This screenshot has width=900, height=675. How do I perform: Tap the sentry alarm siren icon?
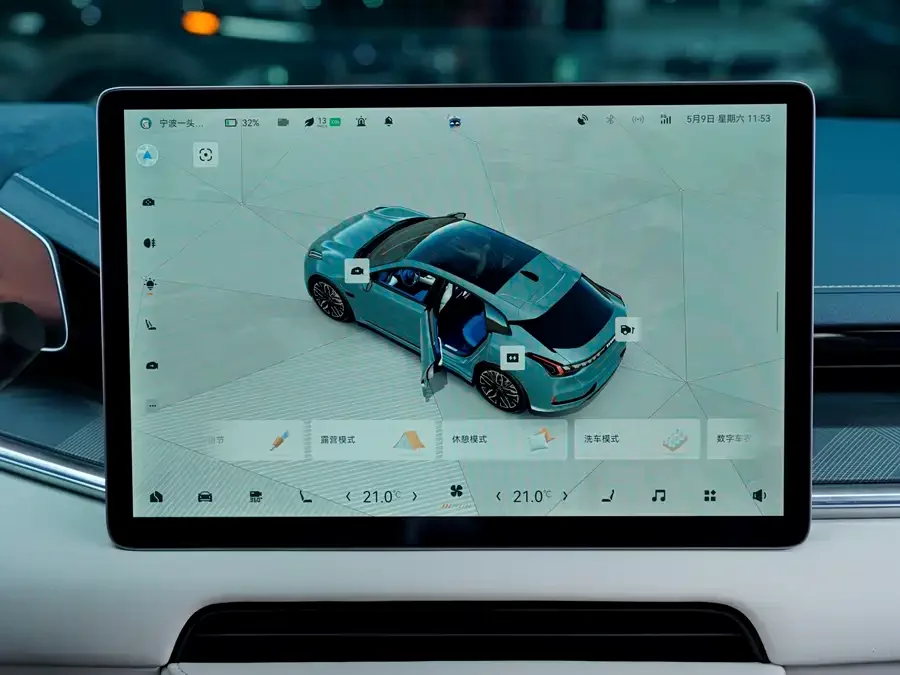[x=361, y=122]
